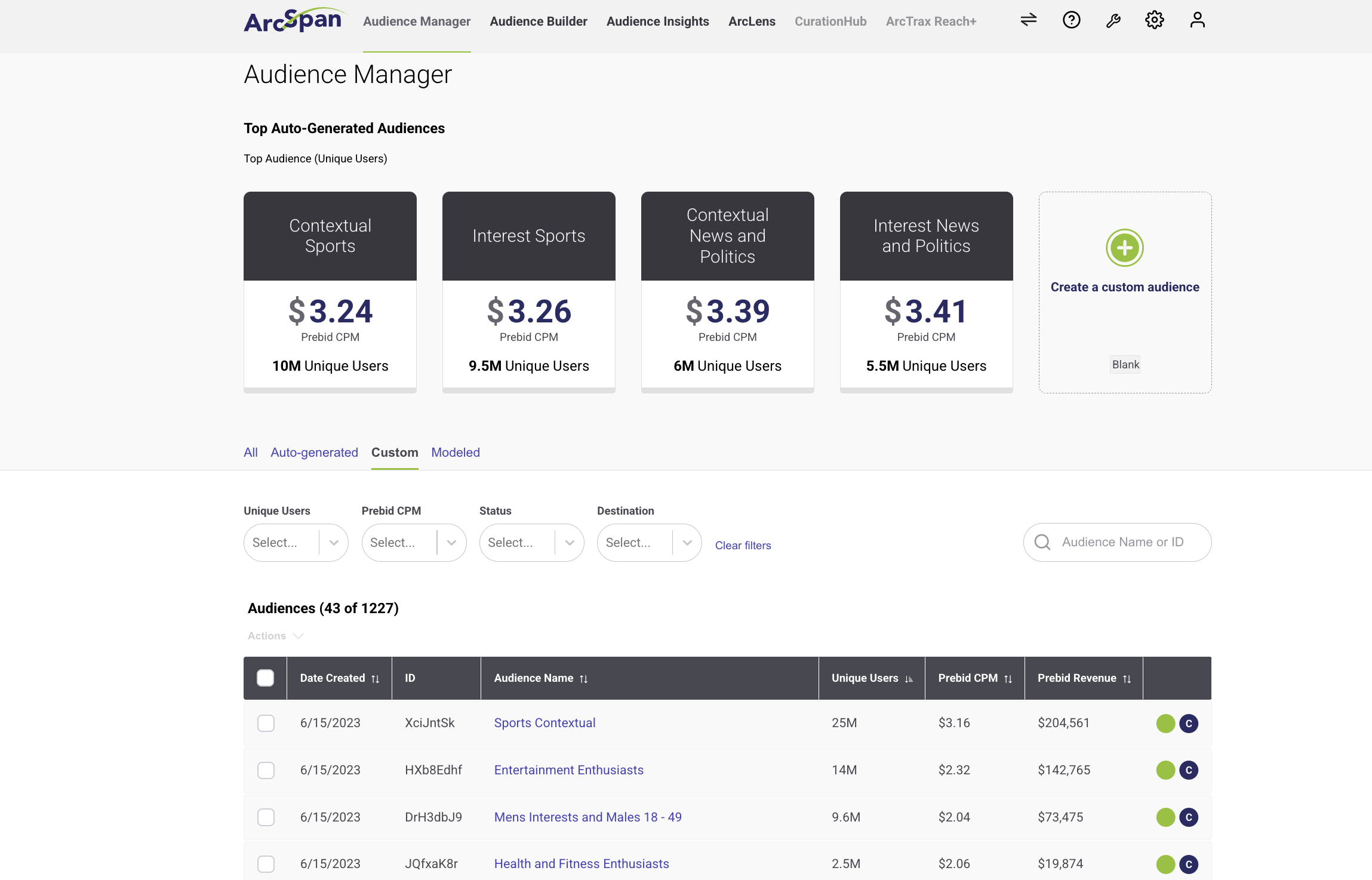The height and width of the screenshot is (880, 1372).
Task: Open the settings gear icon
Action: pos(1155,20)
